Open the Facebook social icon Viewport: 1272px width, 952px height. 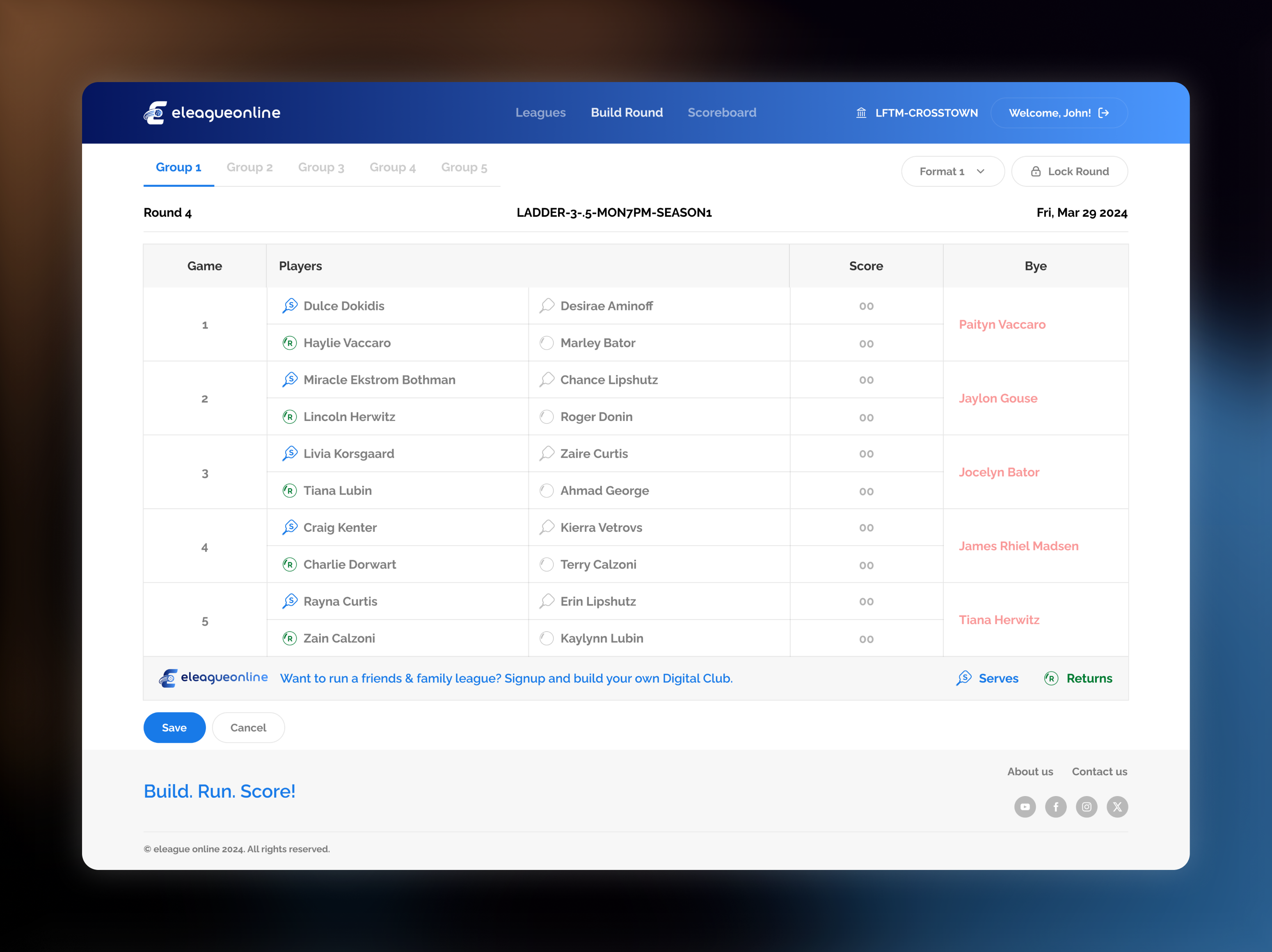1055,806
